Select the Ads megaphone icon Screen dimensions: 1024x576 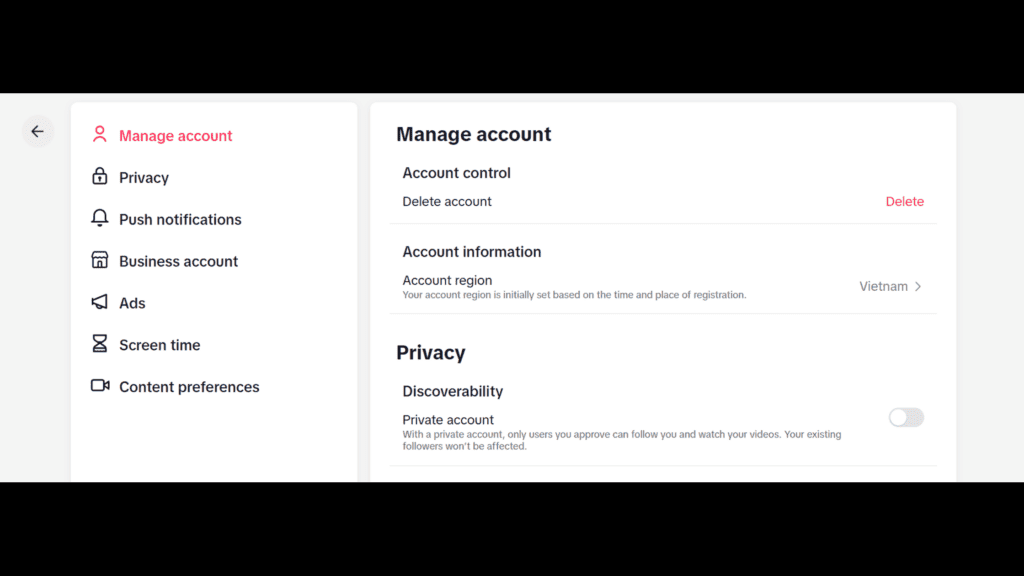[x=99, y=303]
